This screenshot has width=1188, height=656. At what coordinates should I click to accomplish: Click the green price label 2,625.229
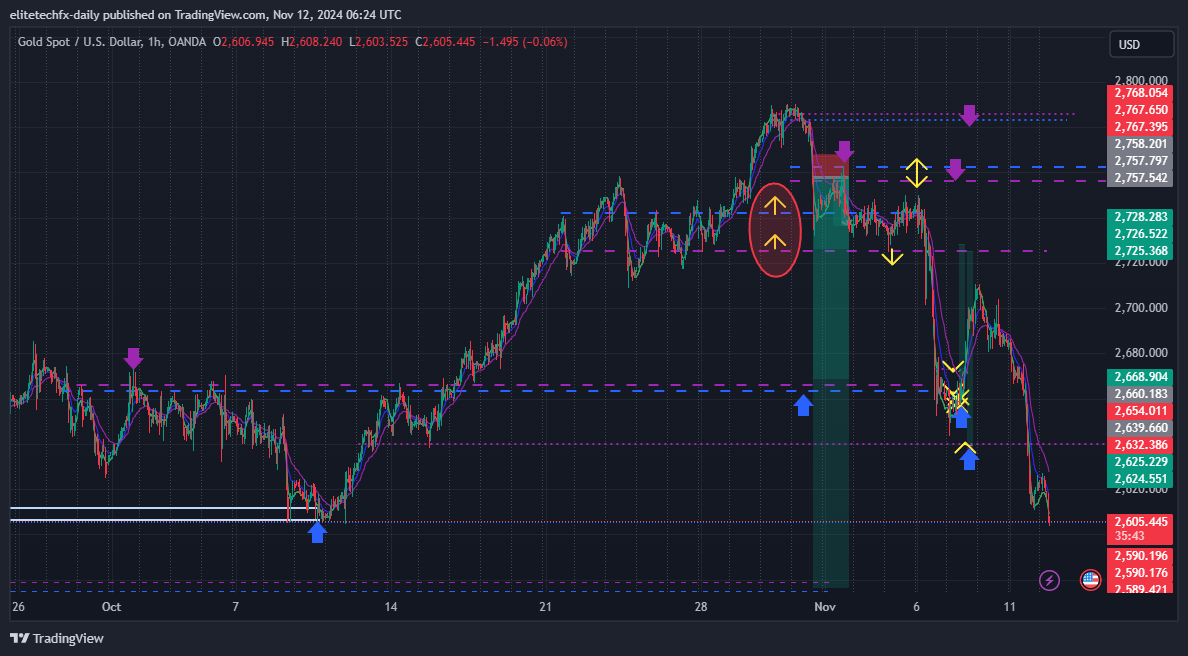coord(1140,462)
